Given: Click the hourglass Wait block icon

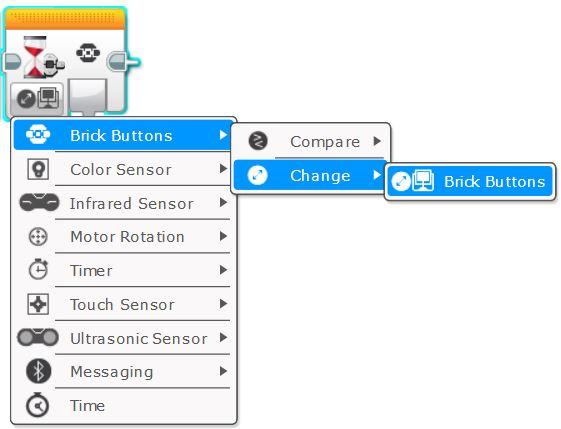Looking at the screenshot, I should [36, 57].
